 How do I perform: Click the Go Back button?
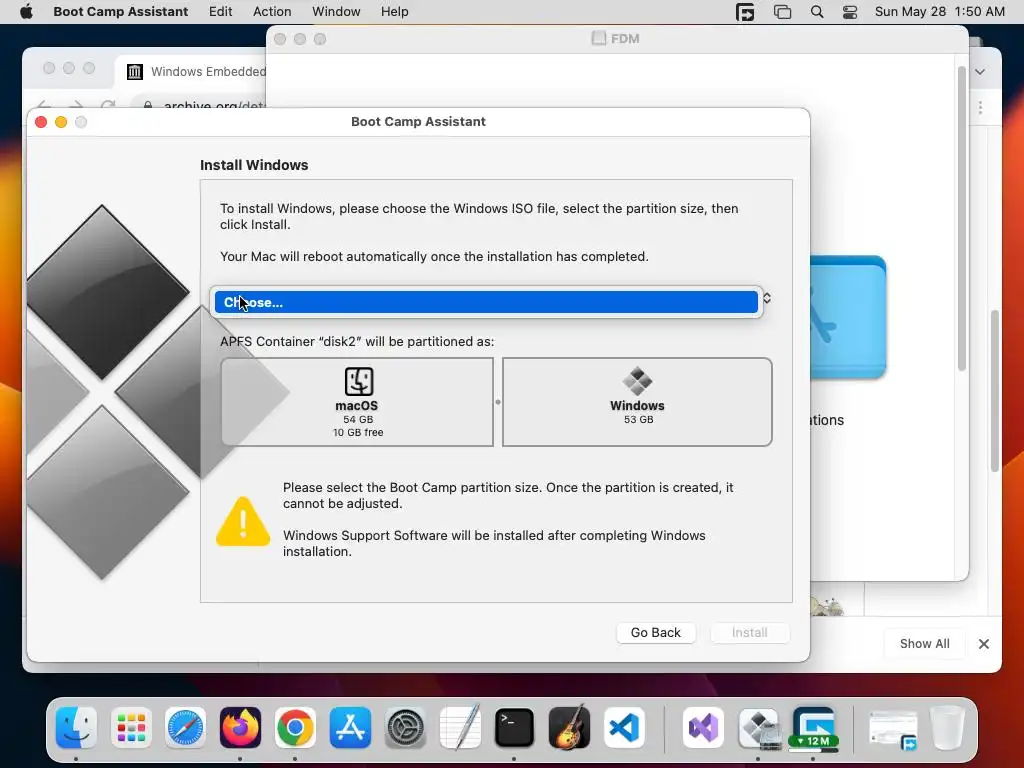coord(656,632)
